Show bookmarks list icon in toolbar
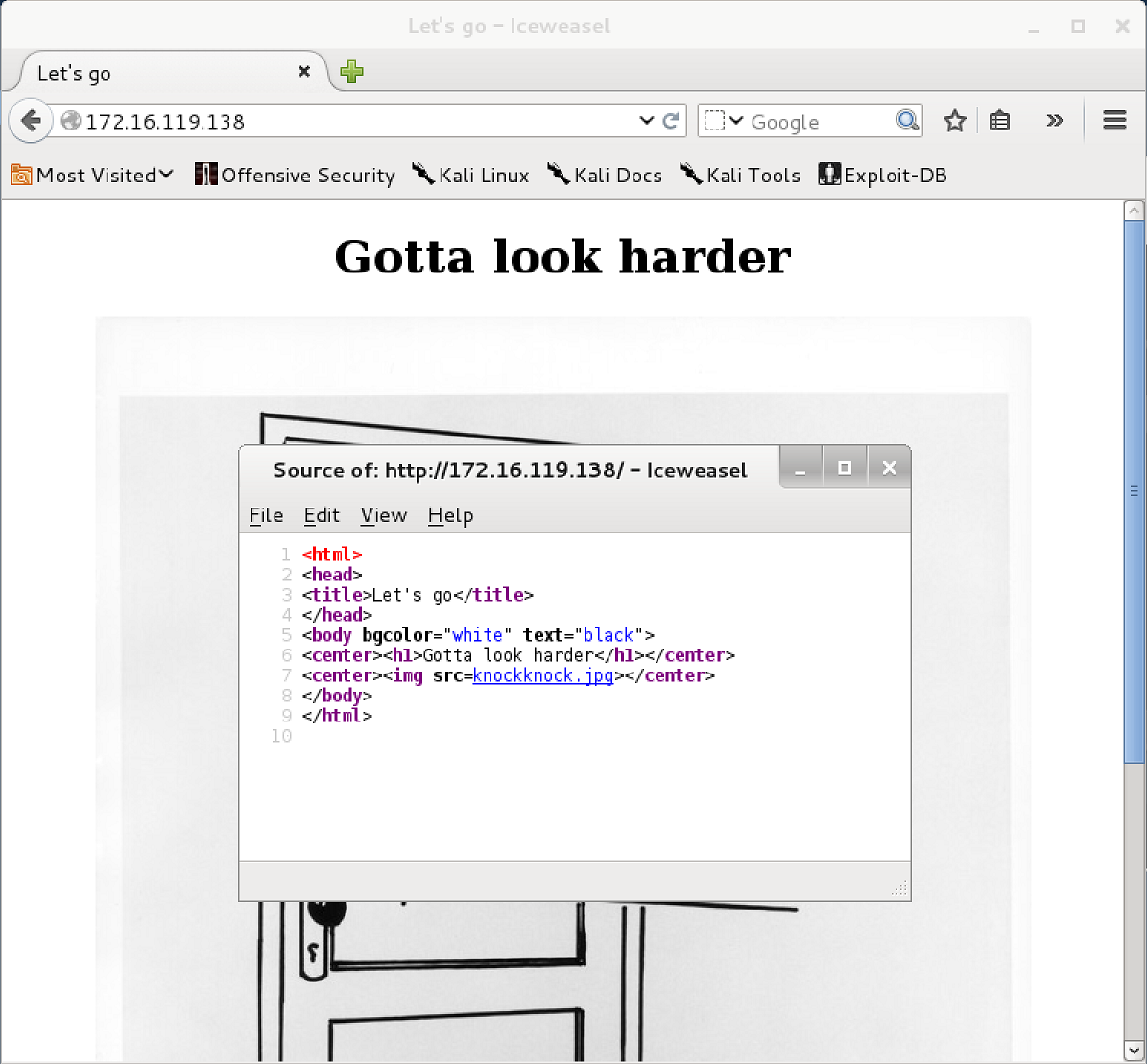Screen dimensions: 1147x1064 (x=999, y=121)
